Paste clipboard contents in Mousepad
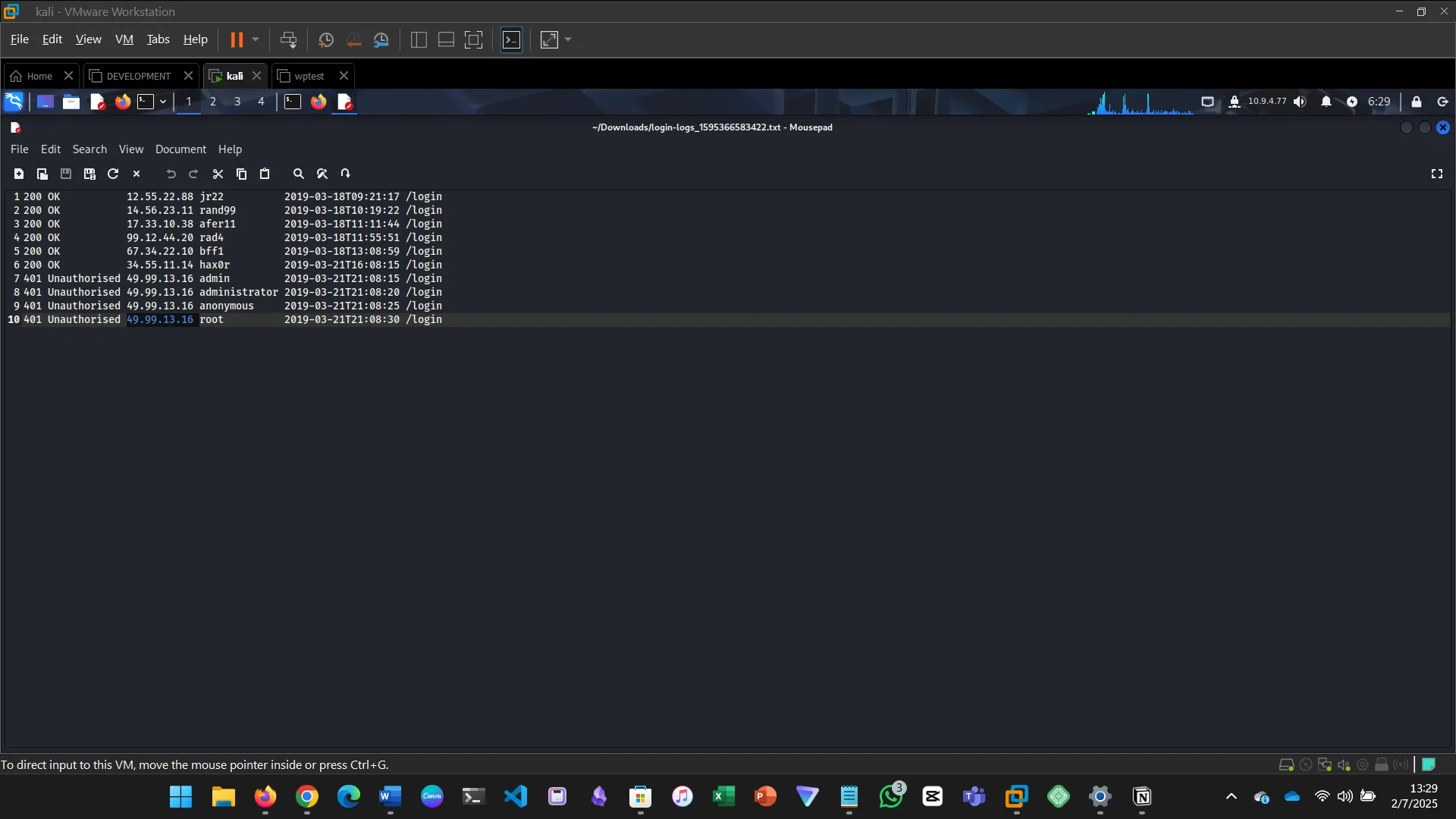This screenshot has width=1456, height=819. click(x=265, y=174)
